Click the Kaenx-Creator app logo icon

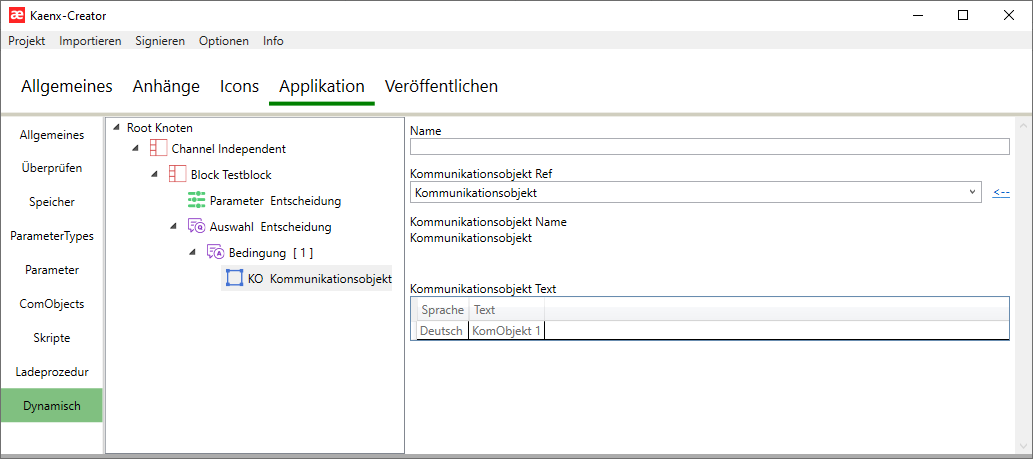pyautogui.click(x=16, y=15)
